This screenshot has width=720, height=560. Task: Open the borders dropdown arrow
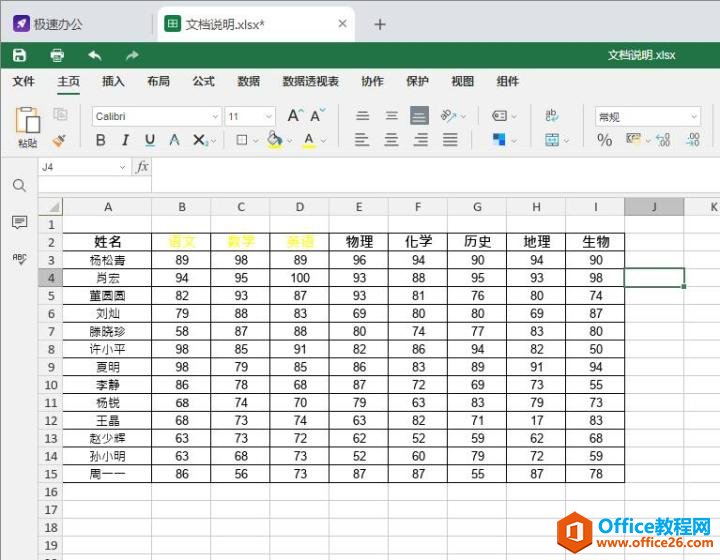[256, 140]
